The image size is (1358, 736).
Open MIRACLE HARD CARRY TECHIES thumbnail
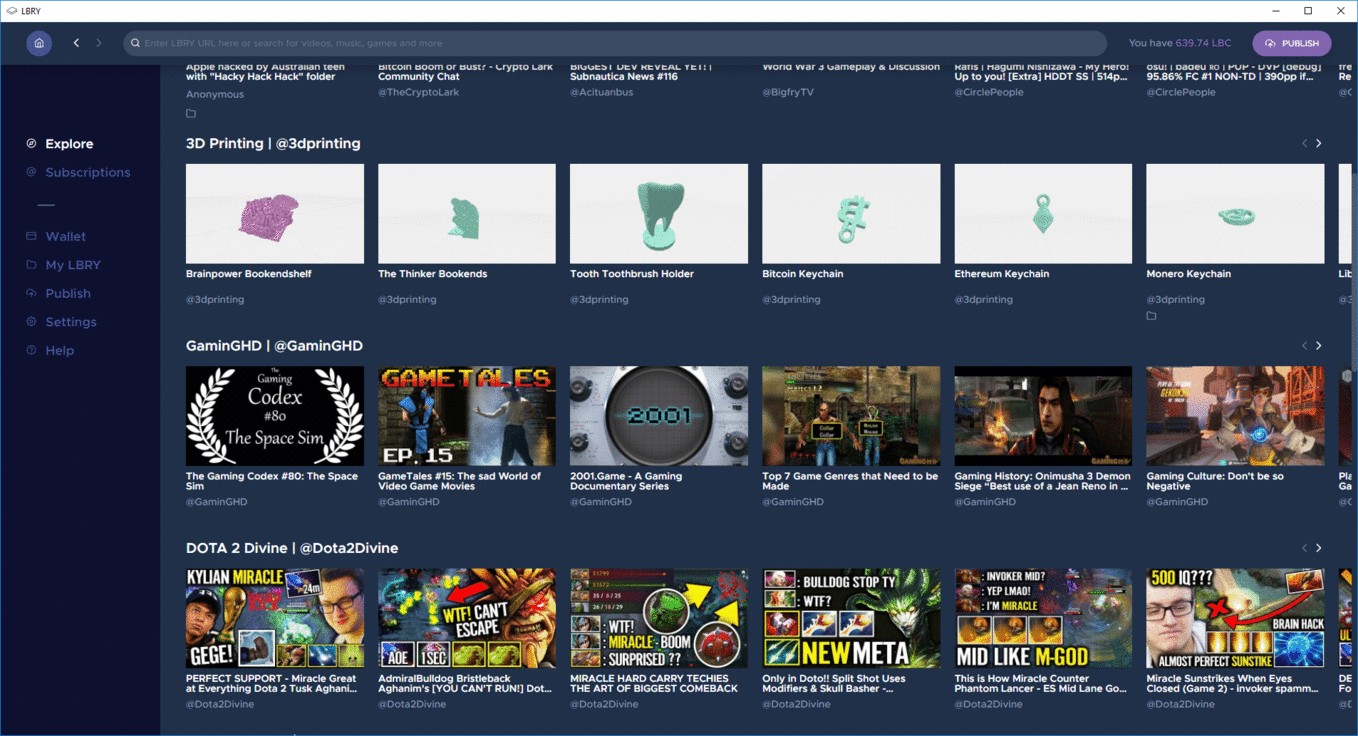point(659,618)
